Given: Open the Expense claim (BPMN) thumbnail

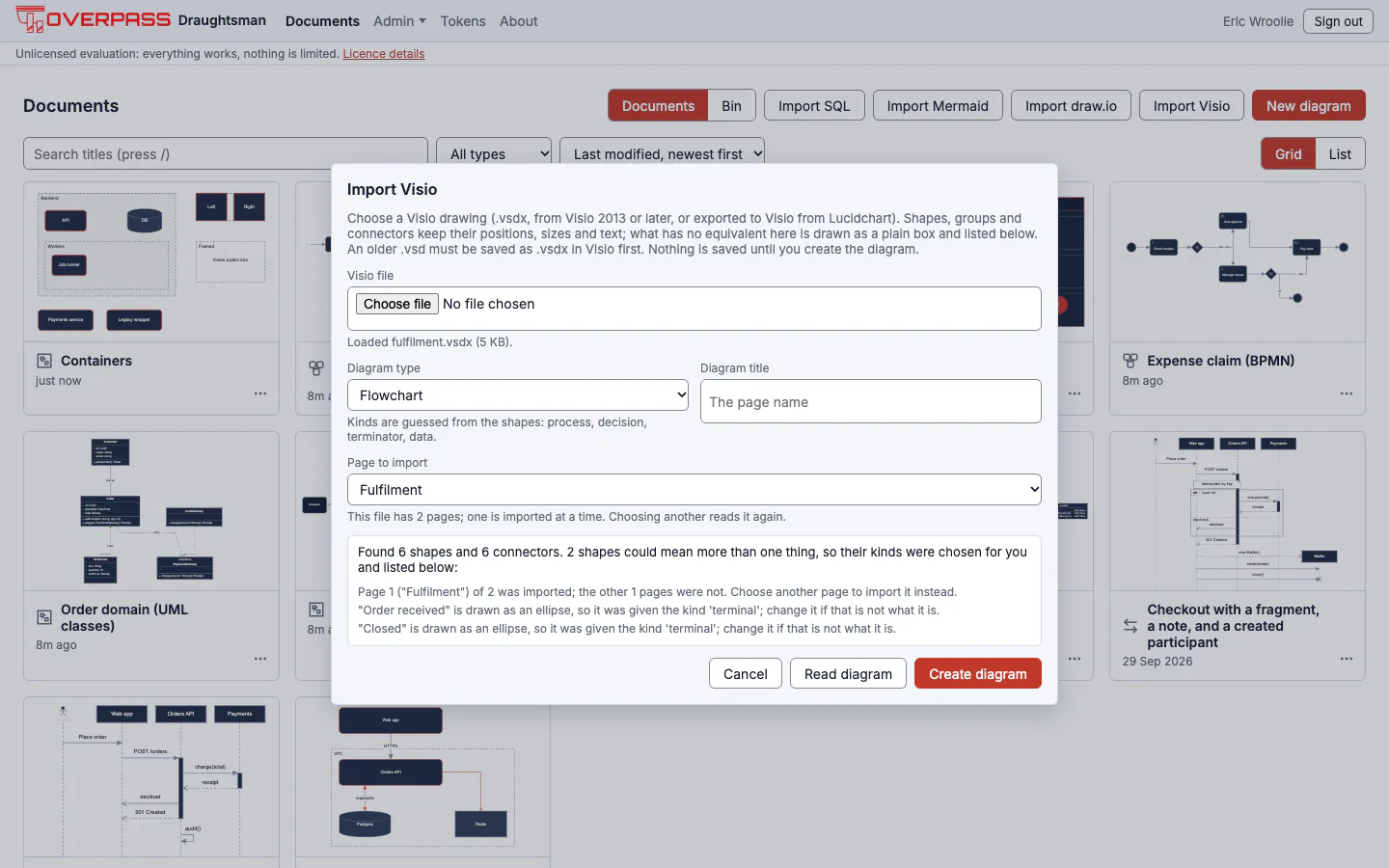Looking at the screenshot, I should pyautogui.click(x=1238, y=261).
